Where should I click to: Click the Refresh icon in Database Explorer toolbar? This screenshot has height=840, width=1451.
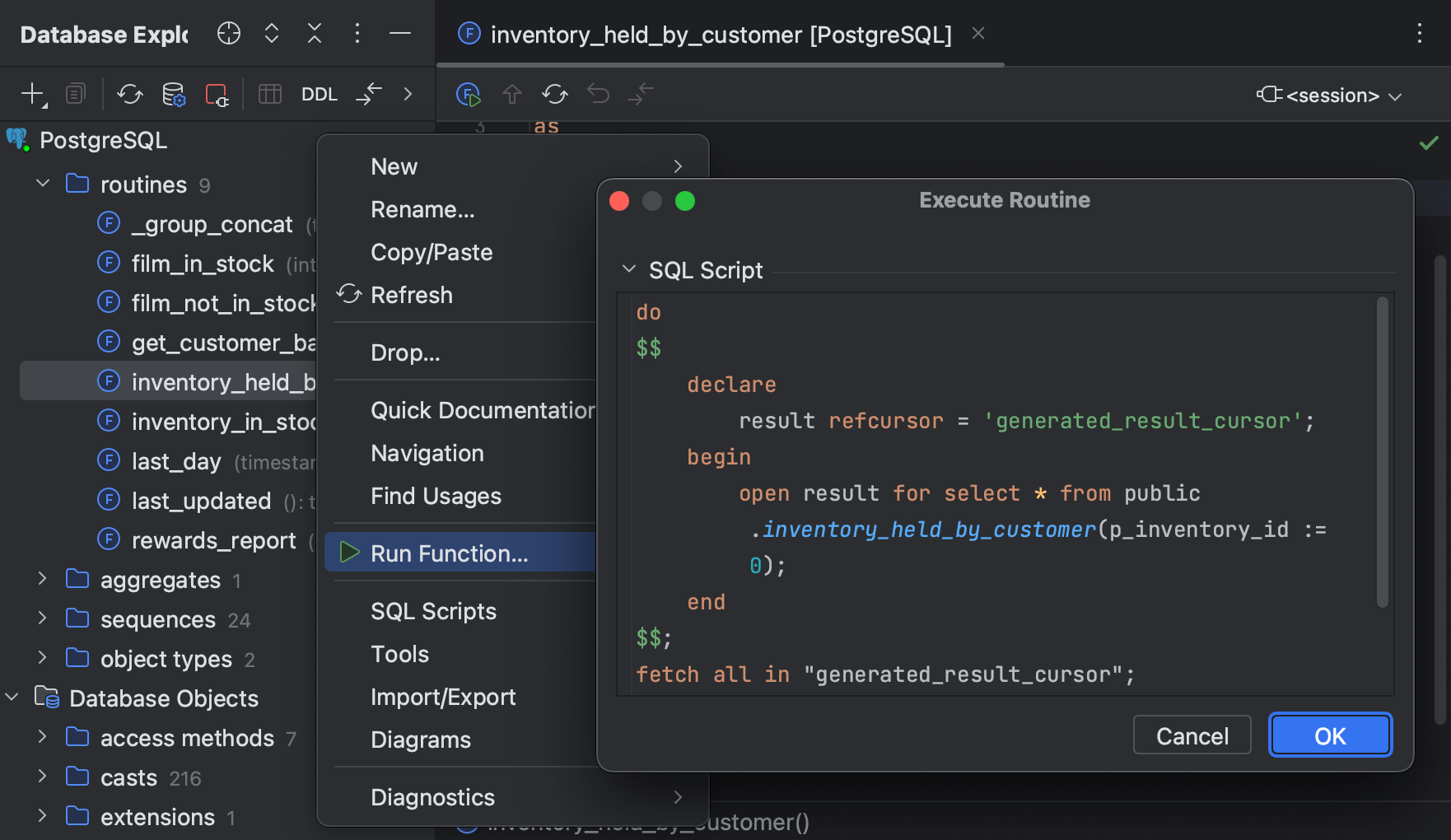coord(129,94)
